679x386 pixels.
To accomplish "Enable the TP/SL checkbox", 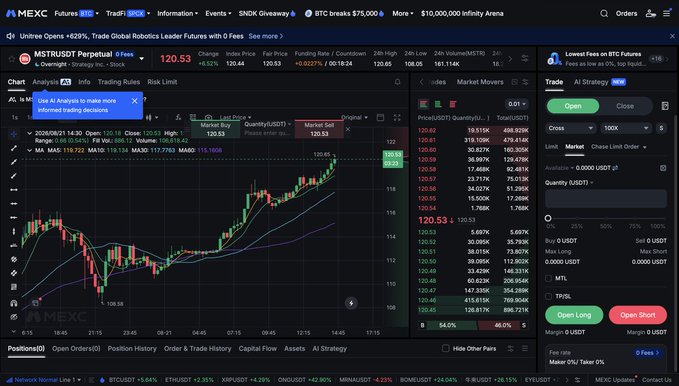I will pyautogui.click(x=548, y=296).
